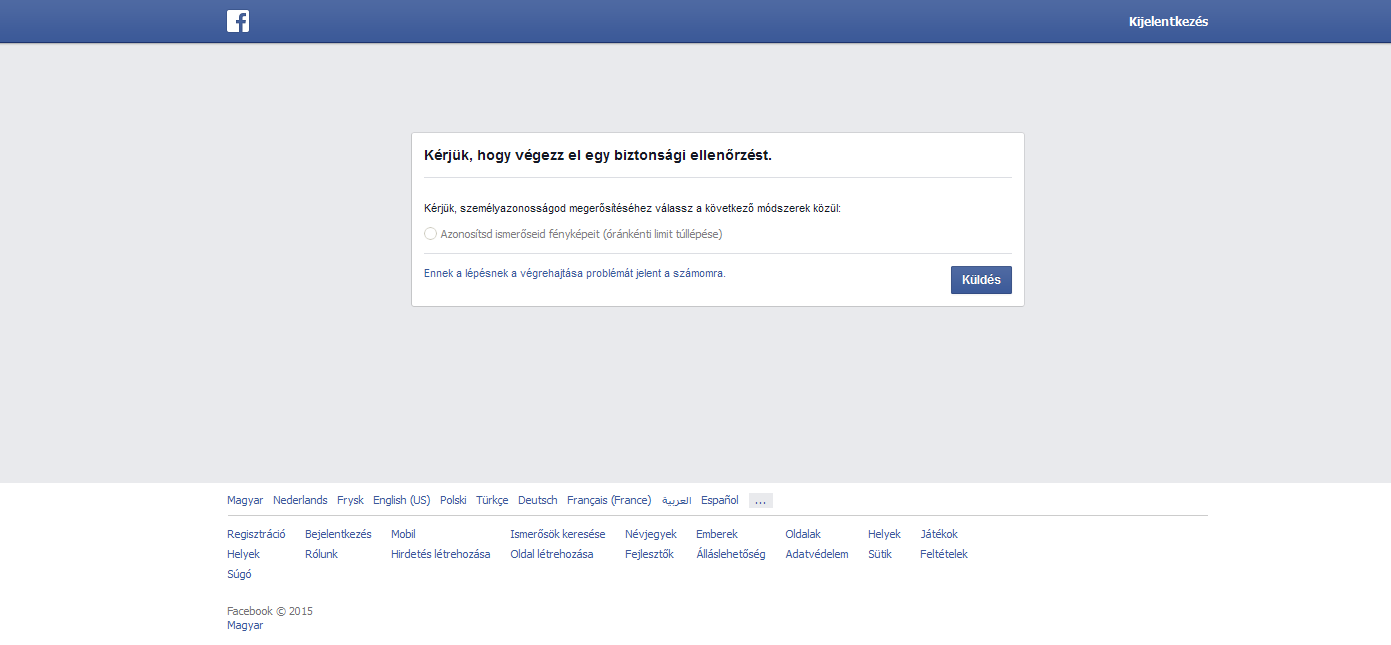Click the Súgó help link
Viewport: 1391px width, 645px height.
[239, 574]
